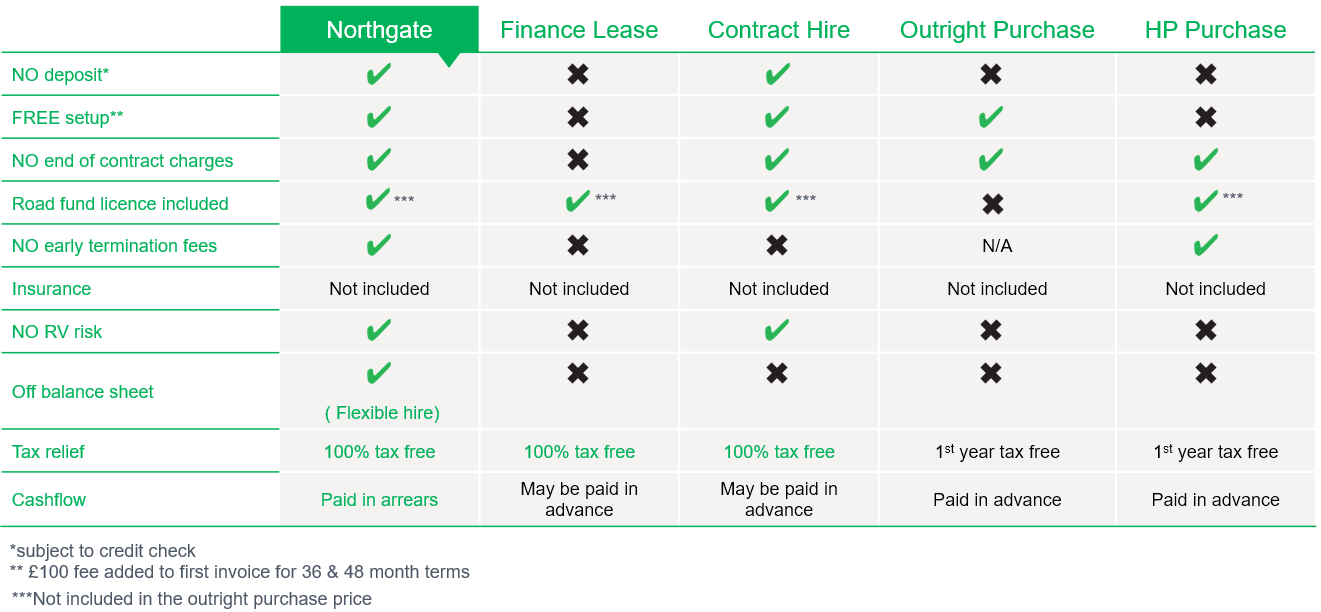
Task: Select the Finance Lease column header
Action: point(579,30)
